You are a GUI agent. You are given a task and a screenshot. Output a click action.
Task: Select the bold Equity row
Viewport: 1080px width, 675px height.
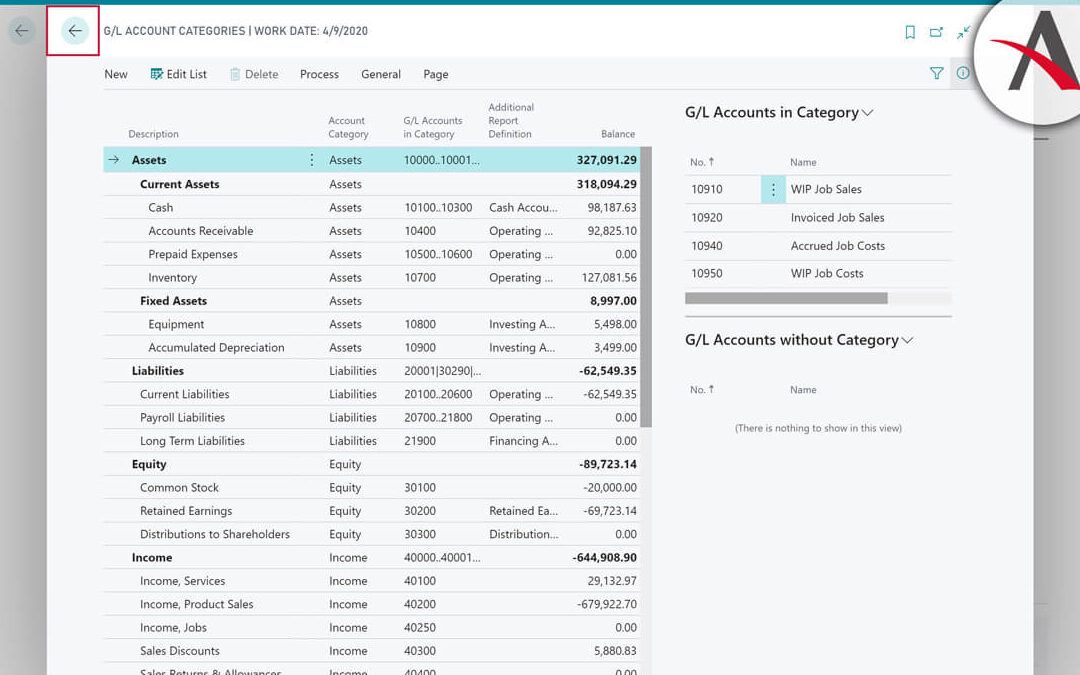(371, 464)
